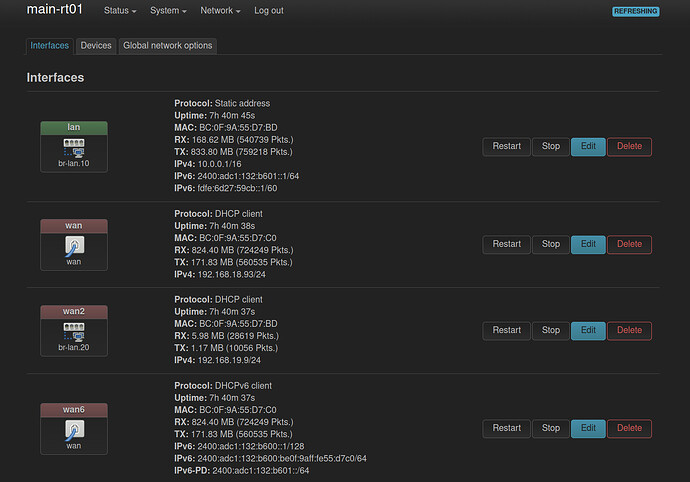Click the lan bridge interface icon
The width and height of the screenshot is (690, 482).
73,146
